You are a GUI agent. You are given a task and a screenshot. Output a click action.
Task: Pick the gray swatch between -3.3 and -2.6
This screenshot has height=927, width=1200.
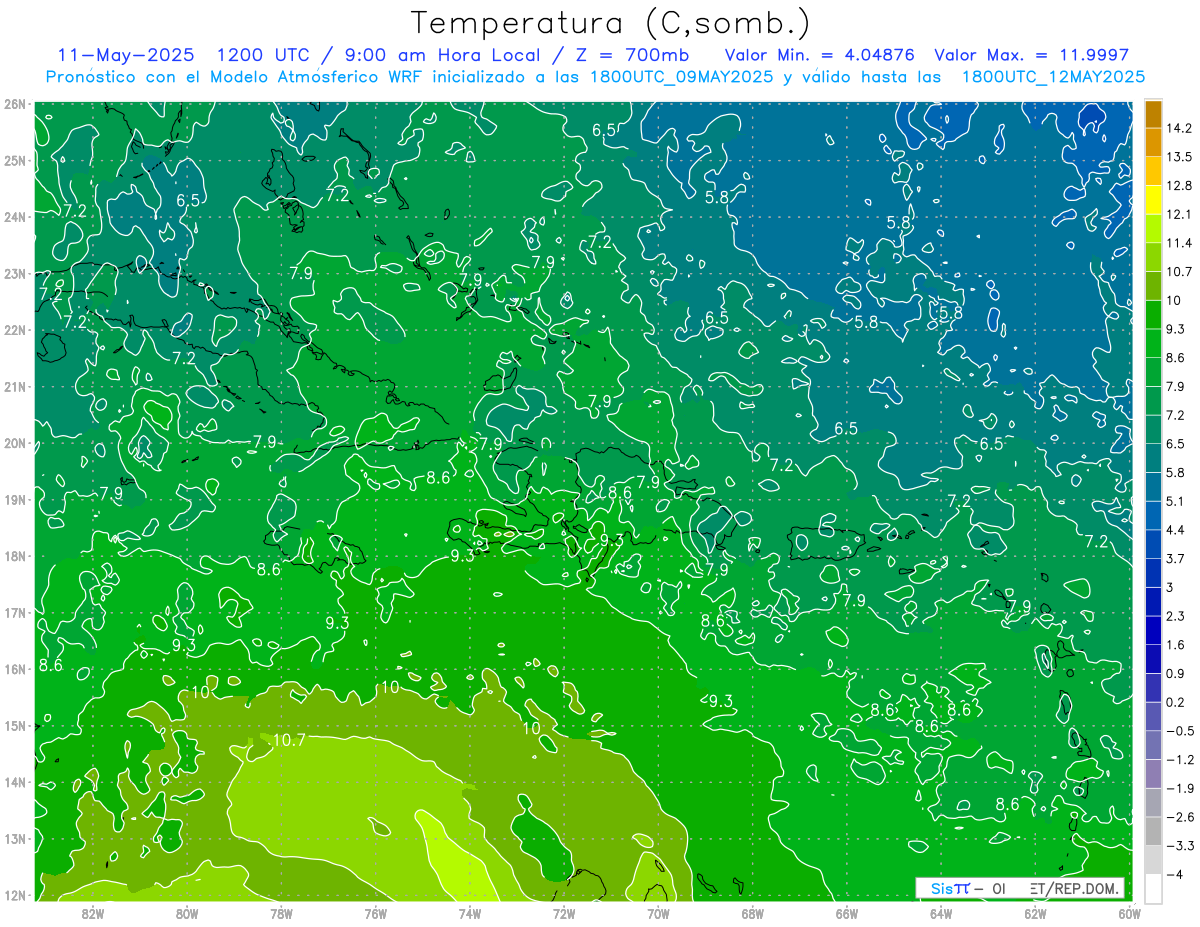tap(1153, 830)
